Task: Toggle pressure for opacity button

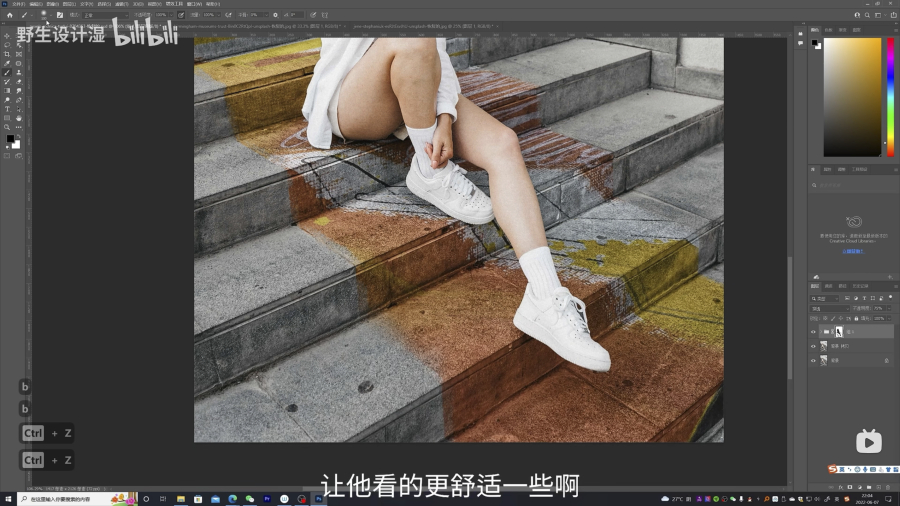Action: pyautogui.click(x=181, y=15)
